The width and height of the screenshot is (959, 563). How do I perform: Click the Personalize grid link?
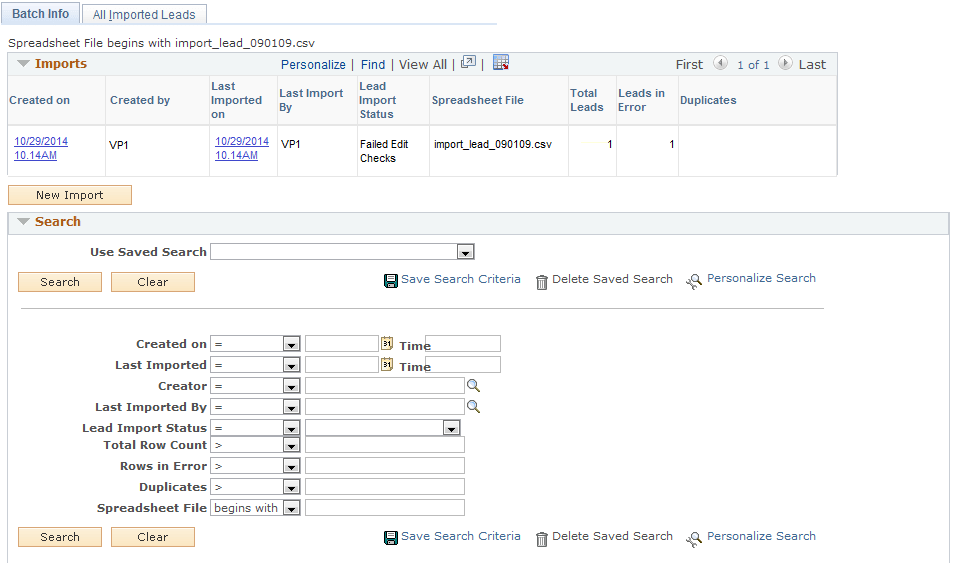point(313,65)
